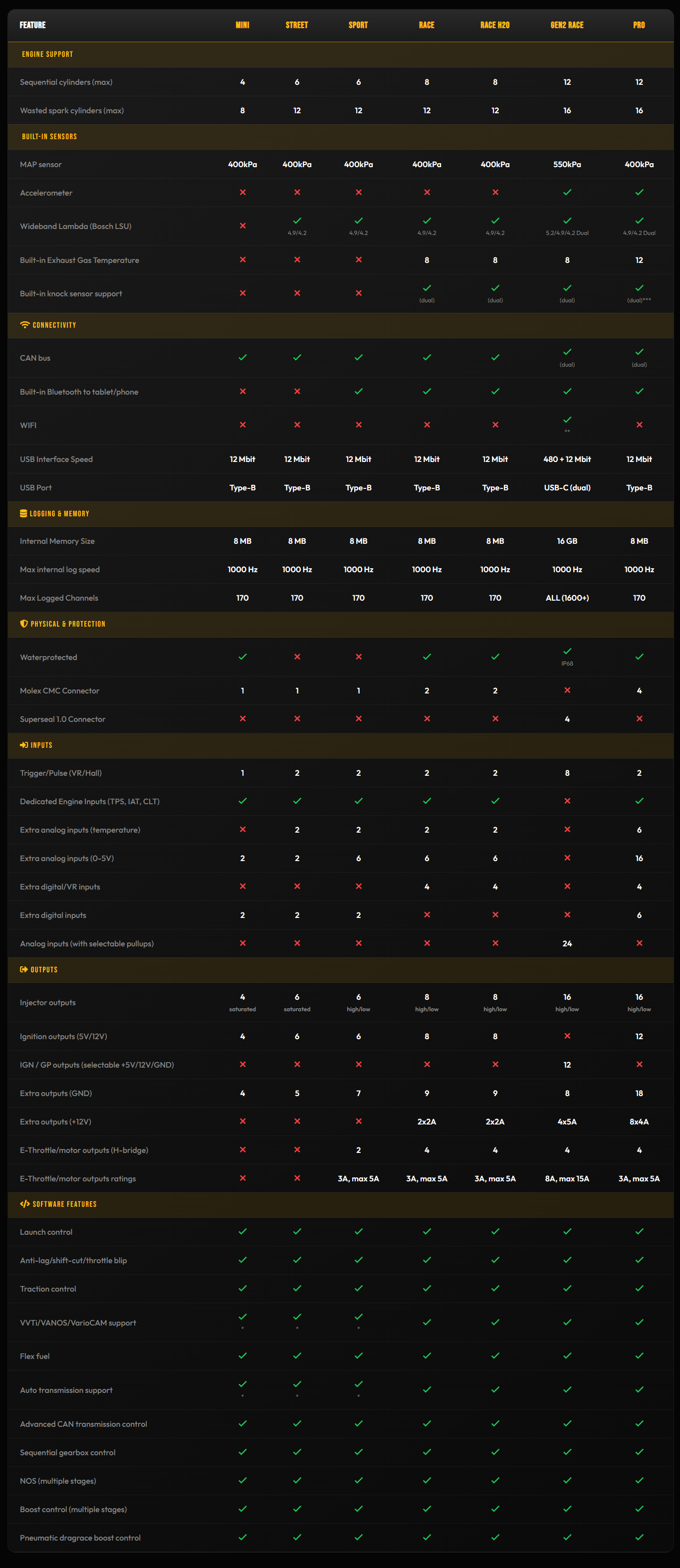Viewport: 680px width, 1568px height.
Task: Click the wifi icon beside Connectivity heading
Action: (24, 325)
